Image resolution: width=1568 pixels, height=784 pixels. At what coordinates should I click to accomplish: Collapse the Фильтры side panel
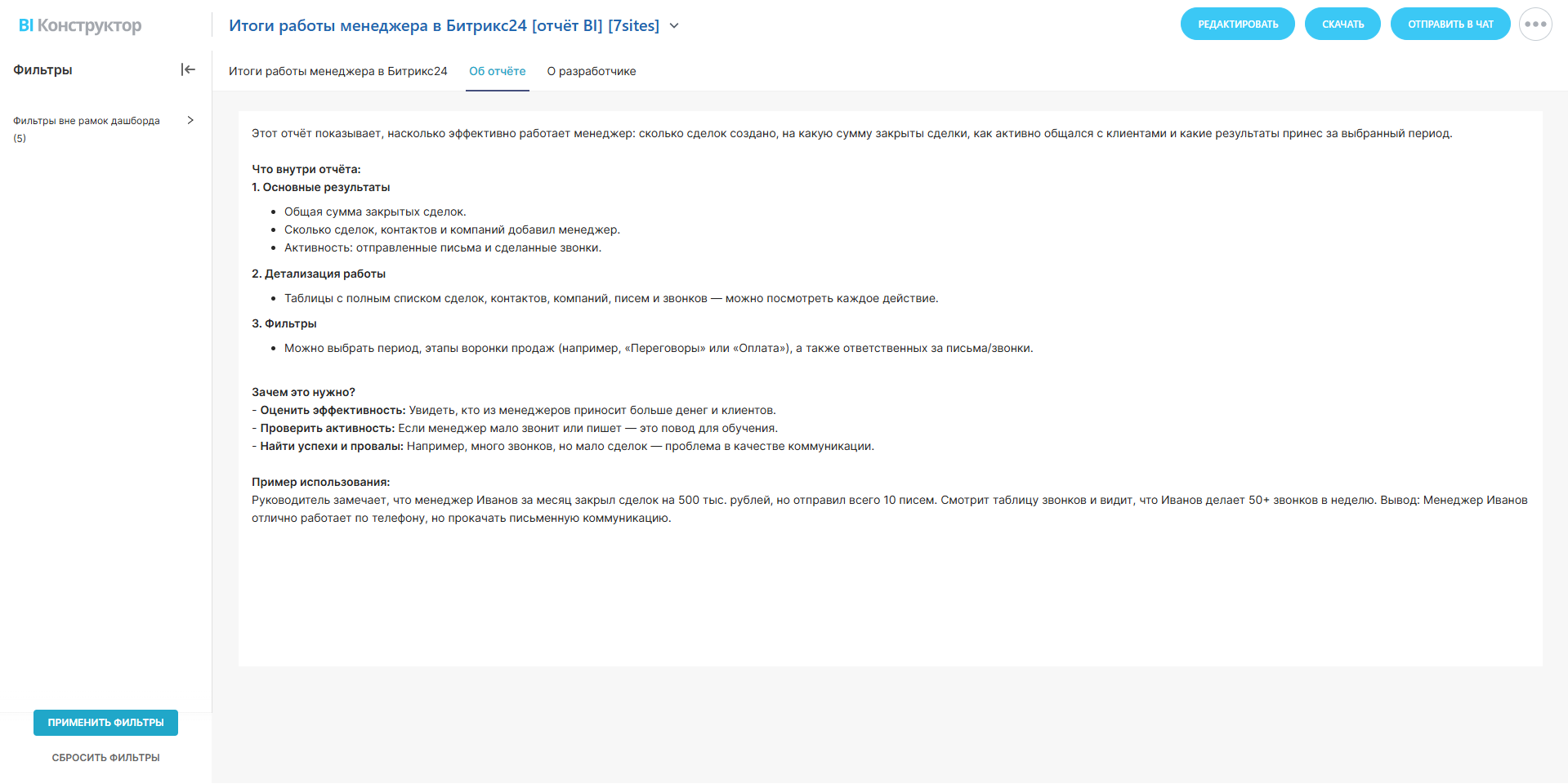(188, 69)
